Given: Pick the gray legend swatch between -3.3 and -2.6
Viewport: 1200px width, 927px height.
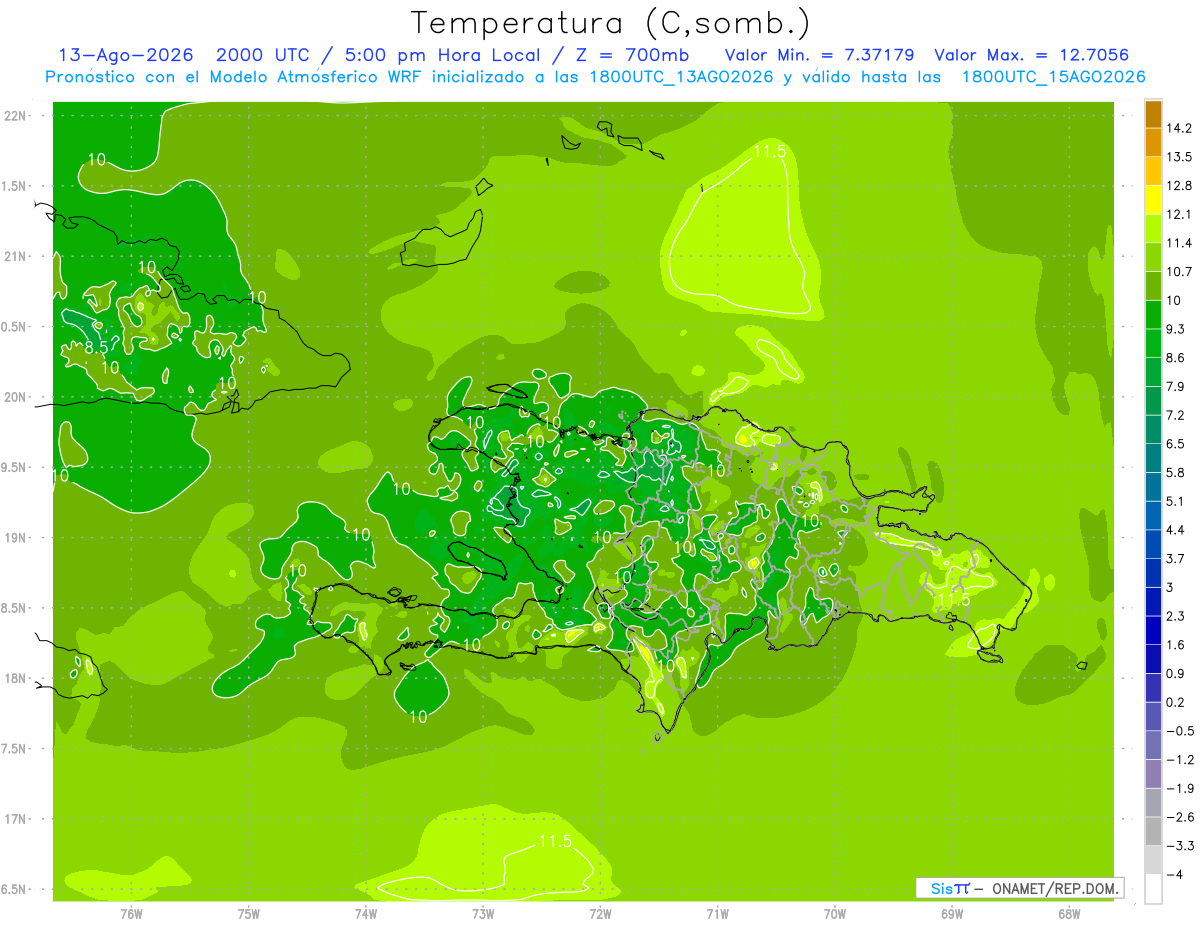Looking at the screenshot, I should tap(1153, 831).
